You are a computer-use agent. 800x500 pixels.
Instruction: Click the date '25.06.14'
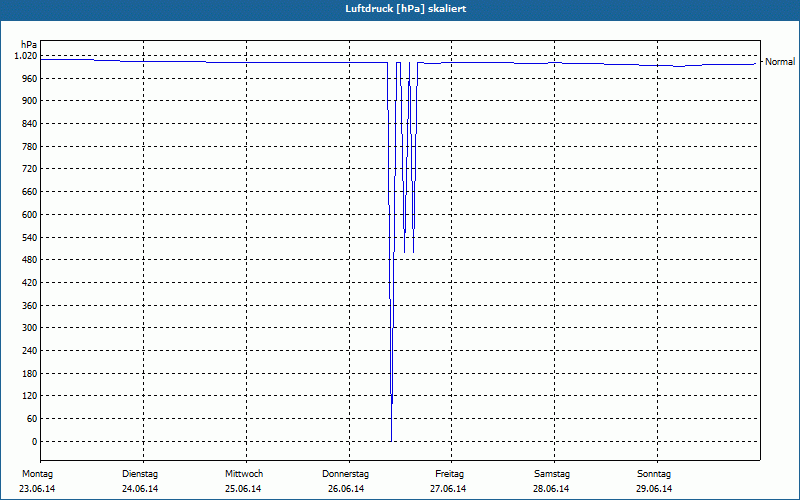pos(243,489)
